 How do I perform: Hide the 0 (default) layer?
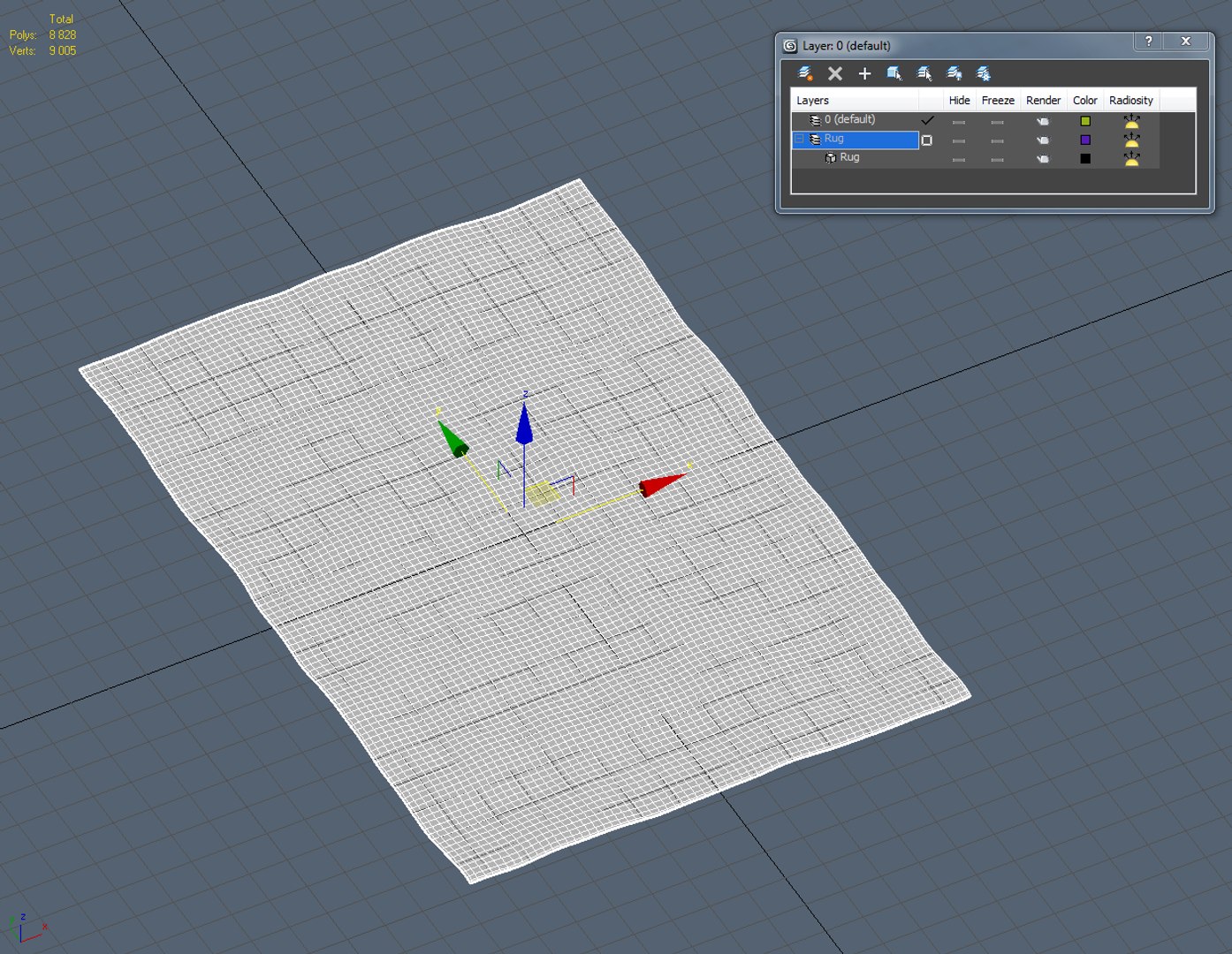(959, 122)
